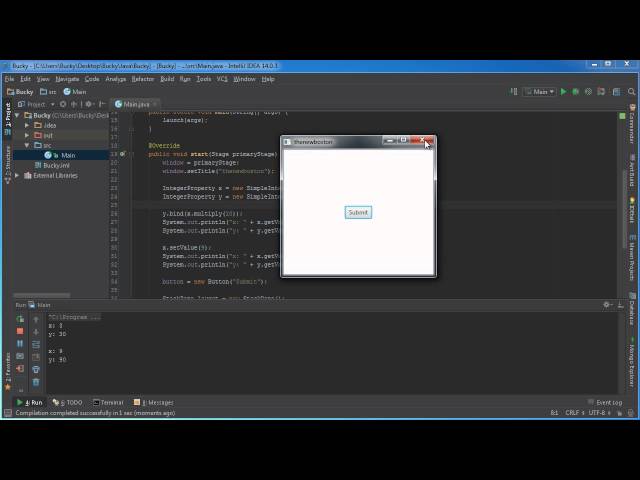
Task: Click the CRLF line separator selector
Action: click(x=574, y=413)
